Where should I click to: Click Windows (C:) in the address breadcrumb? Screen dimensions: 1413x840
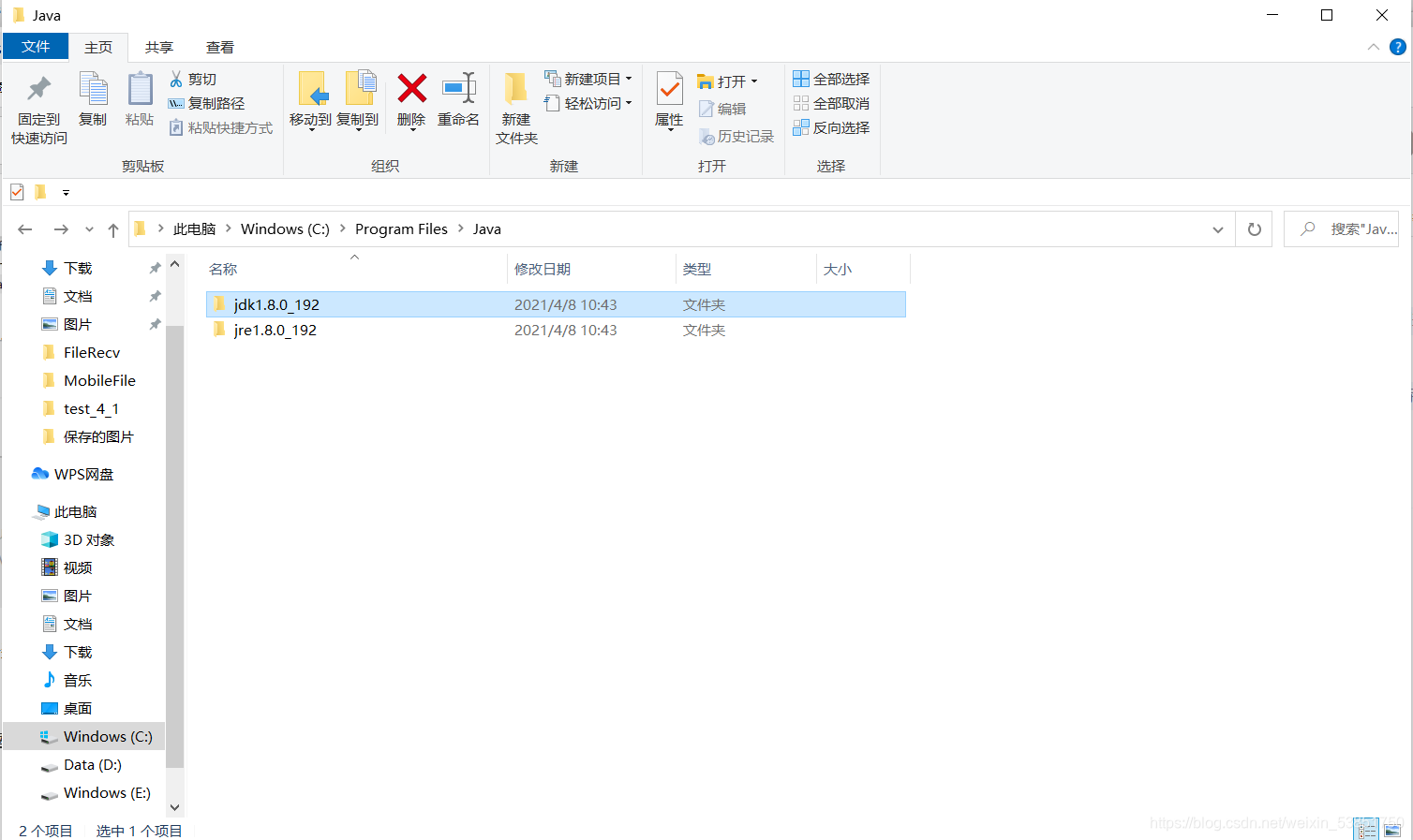(285, 229)
